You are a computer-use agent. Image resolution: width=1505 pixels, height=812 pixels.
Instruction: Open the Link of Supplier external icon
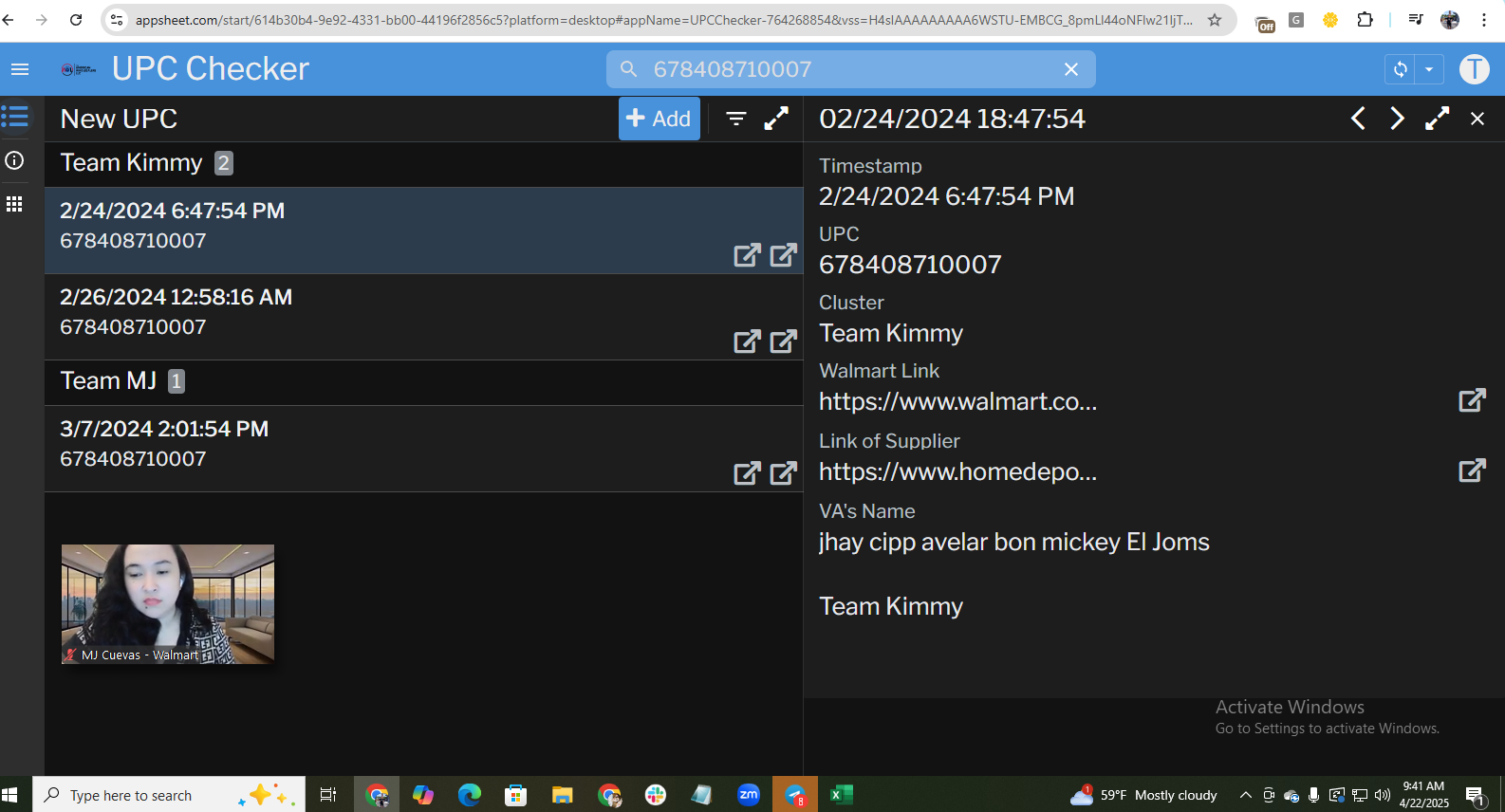pos(1471,471)
